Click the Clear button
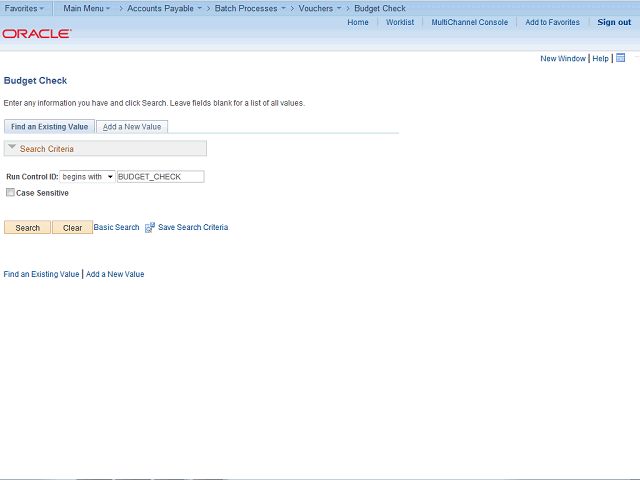640x480 pixels. coord(72,227)
